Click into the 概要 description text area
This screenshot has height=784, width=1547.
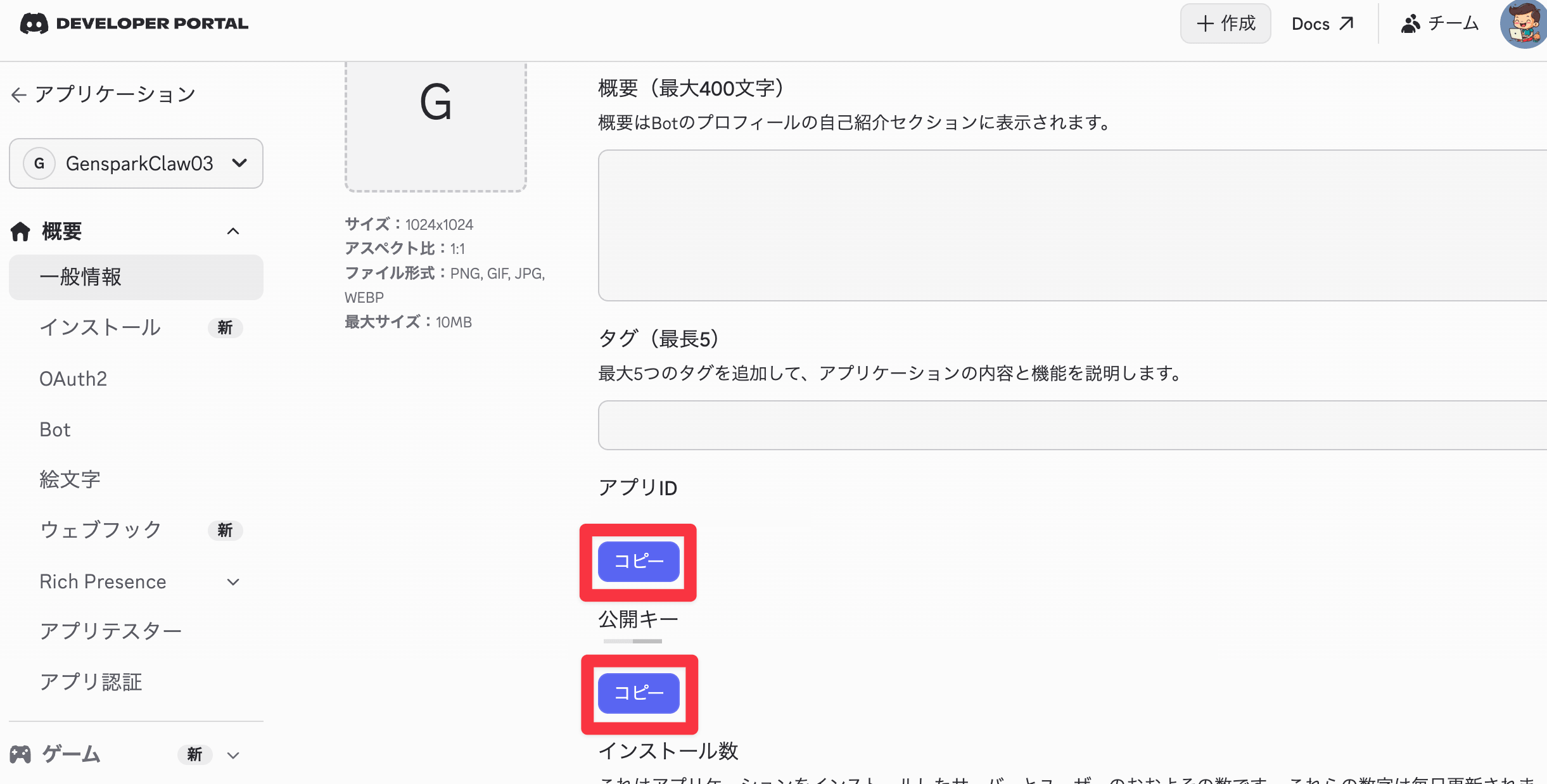pos(1071,225)
